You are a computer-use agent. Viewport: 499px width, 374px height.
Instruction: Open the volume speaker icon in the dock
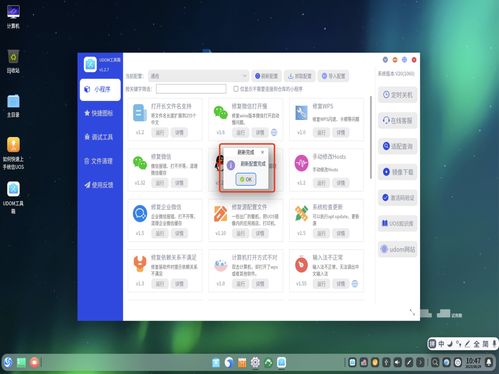397,362
